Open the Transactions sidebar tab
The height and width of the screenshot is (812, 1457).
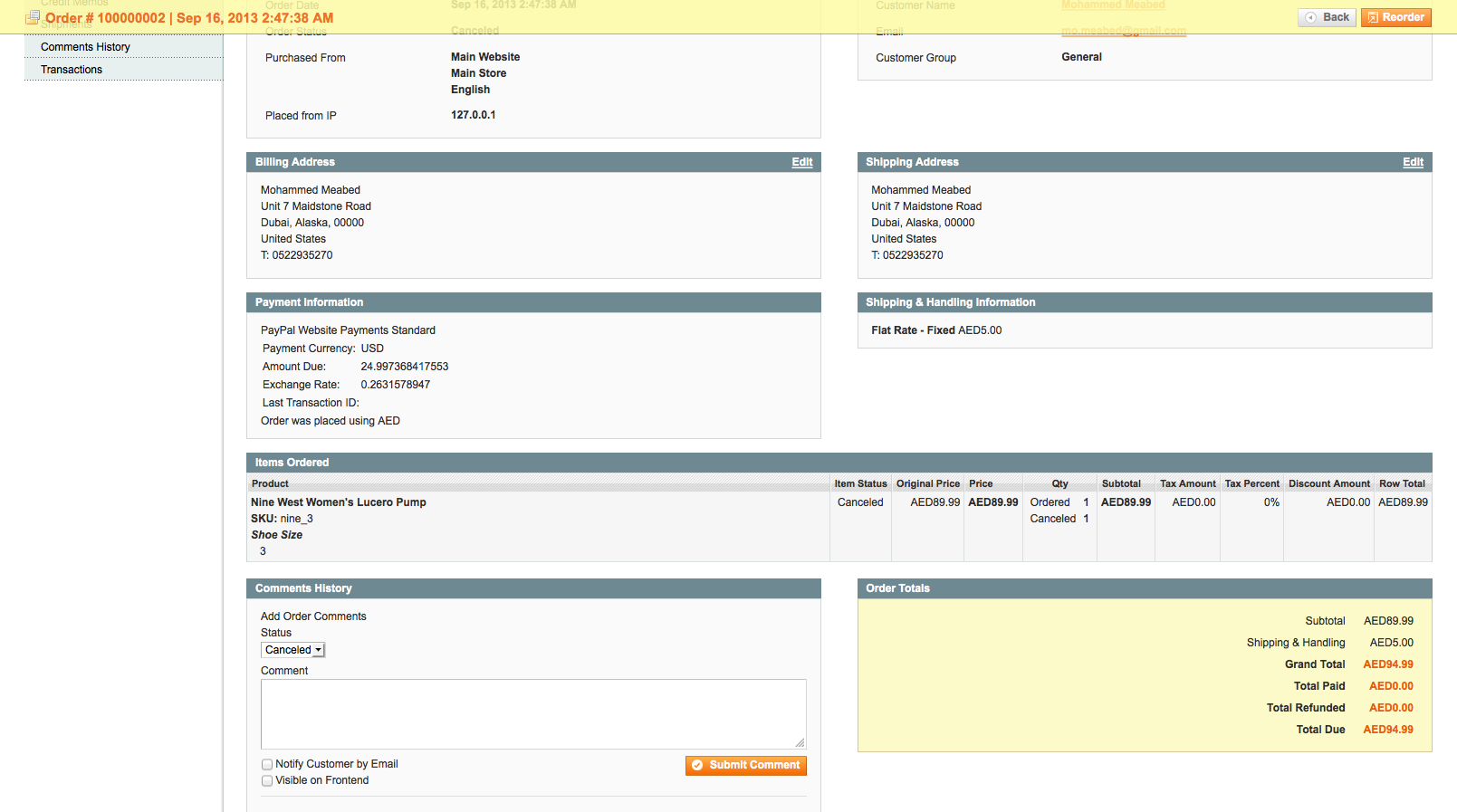[123, 70]
